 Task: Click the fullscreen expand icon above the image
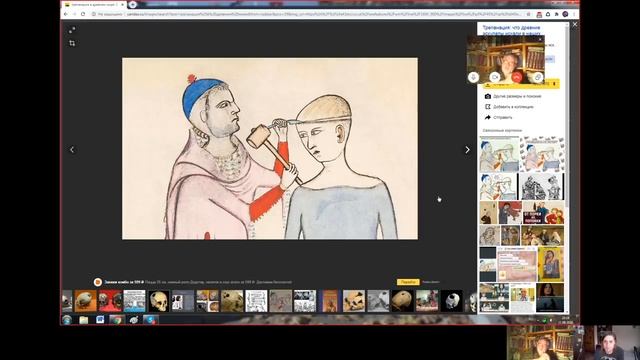click(x=72, y=30)
